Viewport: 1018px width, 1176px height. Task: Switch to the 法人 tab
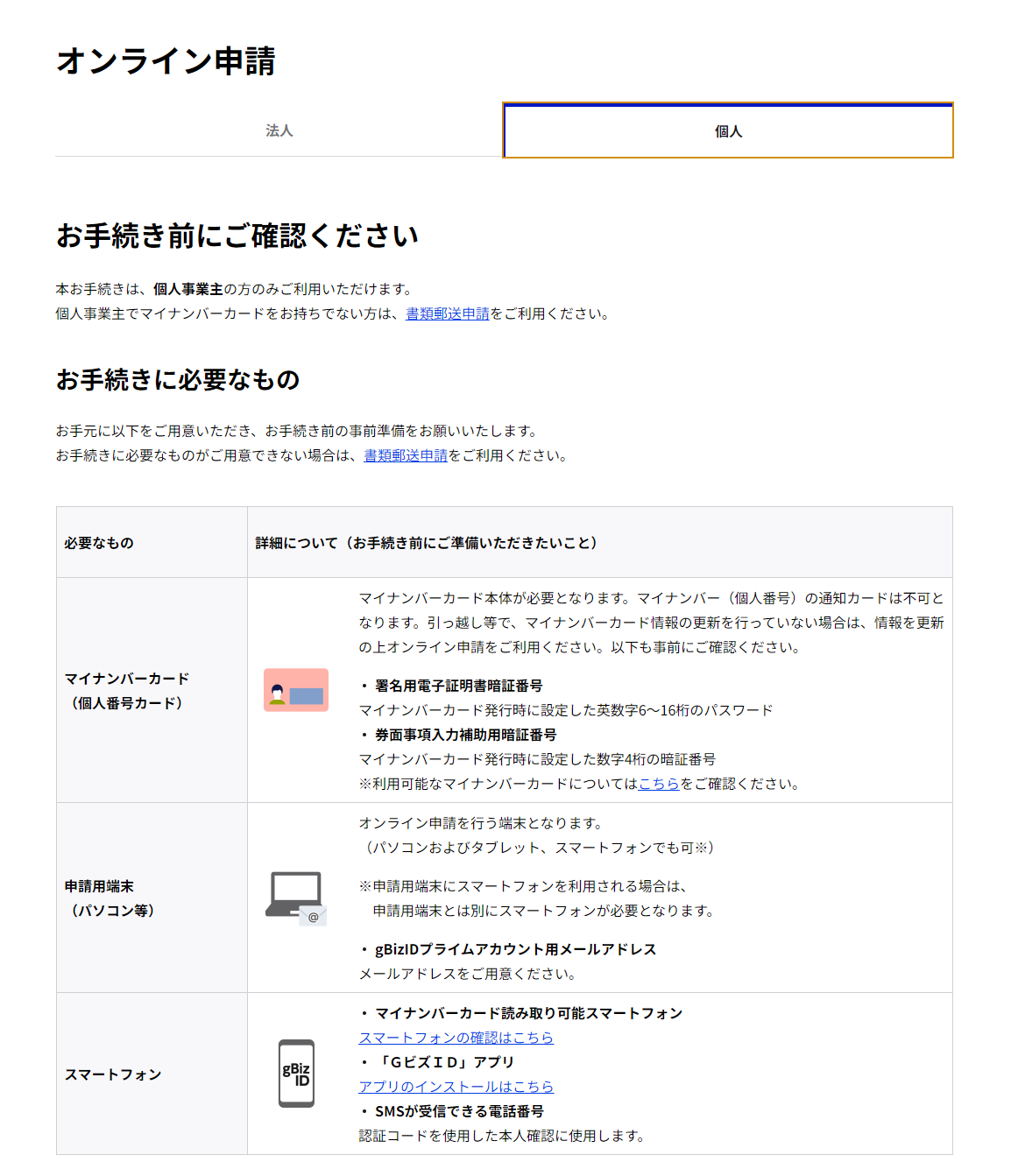coord(279,130)
